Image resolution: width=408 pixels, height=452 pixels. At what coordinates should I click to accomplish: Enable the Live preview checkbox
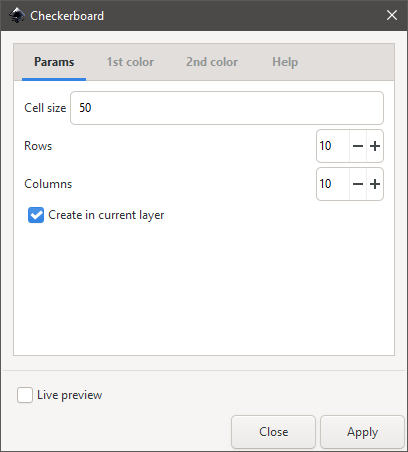pyautogui.click(x=25, y=395)
